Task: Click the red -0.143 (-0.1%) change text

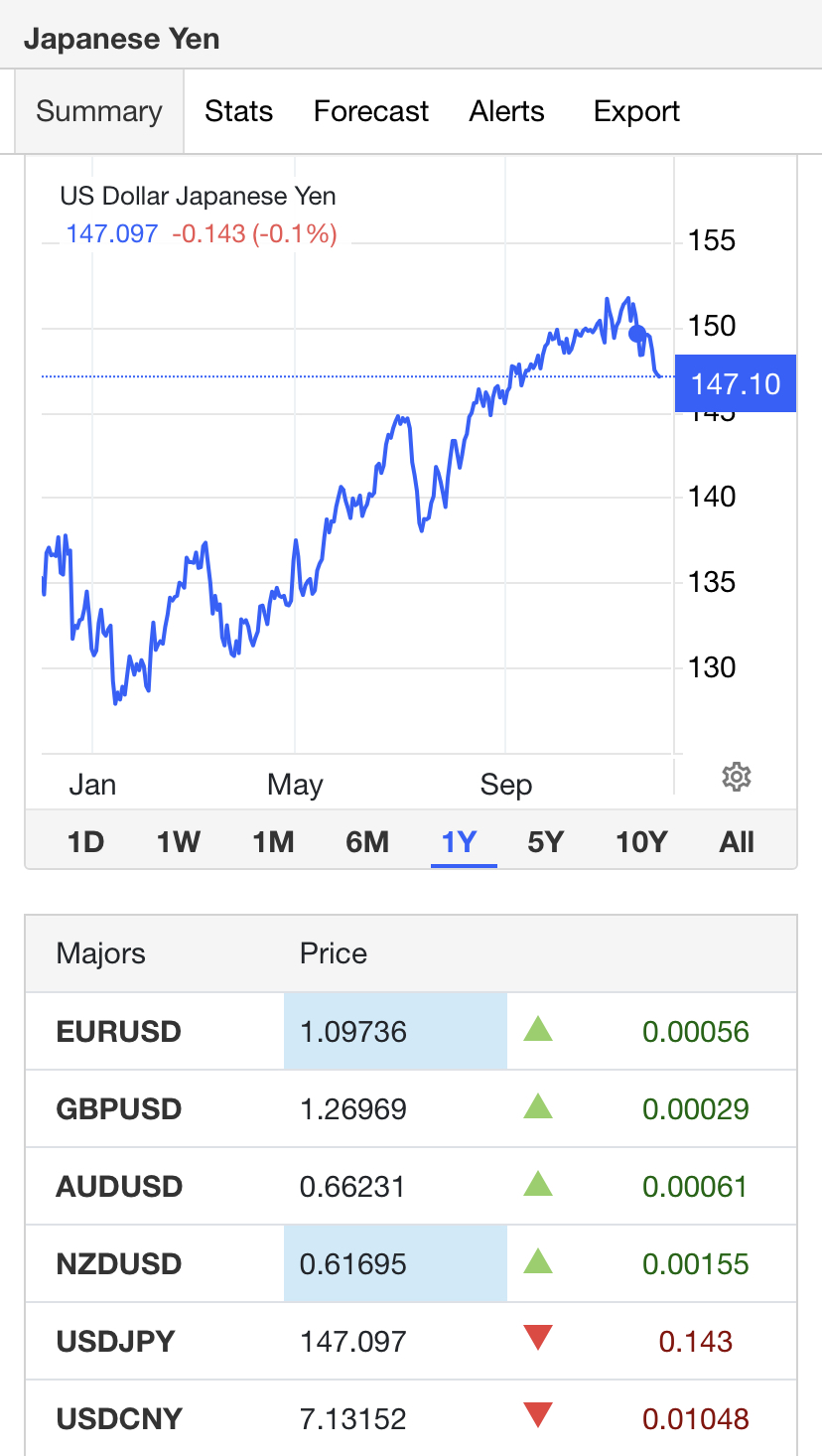Action: pyautogui.click(x=255, y=233)
